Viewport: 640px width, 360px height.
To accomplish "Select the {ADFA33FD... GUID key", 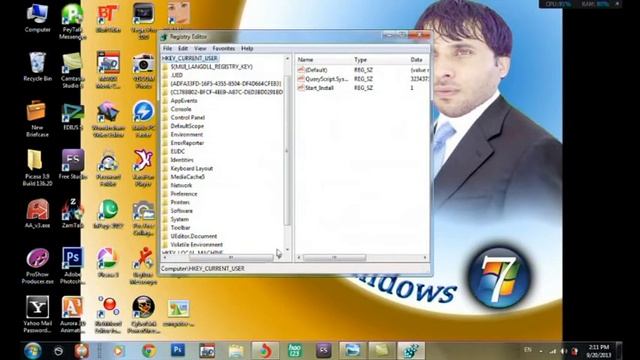I will [226, 84].
